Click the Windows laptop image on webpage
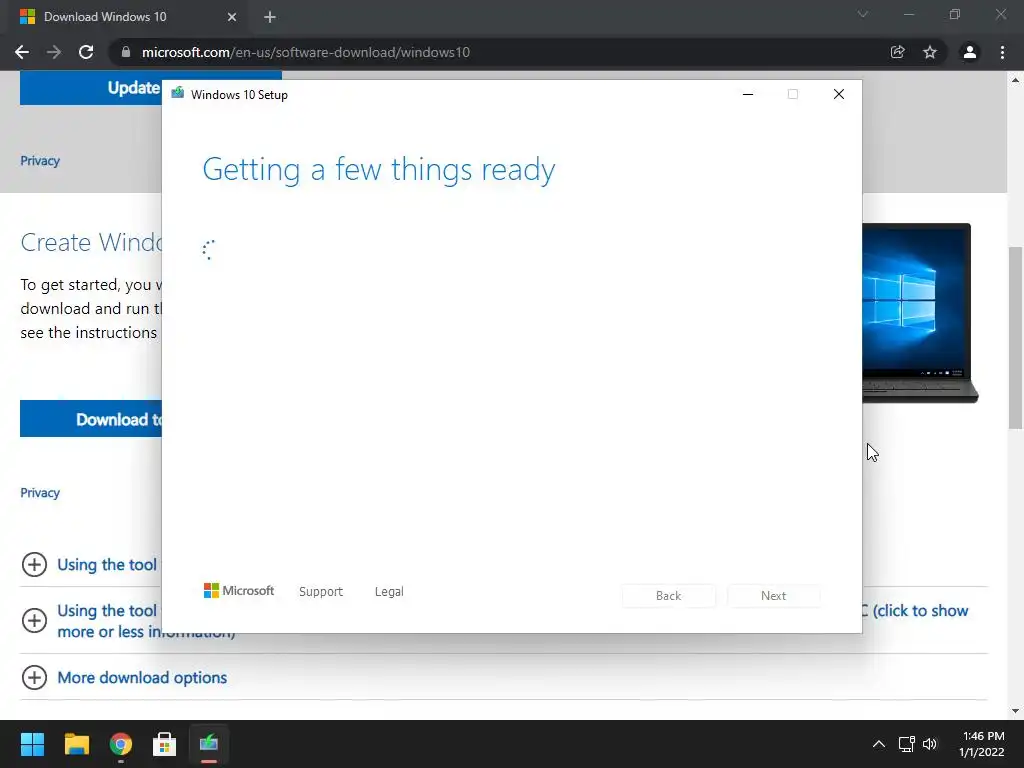Image resolution: width=1024 pixels, height=768 pixels. pyautogui.click(x=920, y=313)
